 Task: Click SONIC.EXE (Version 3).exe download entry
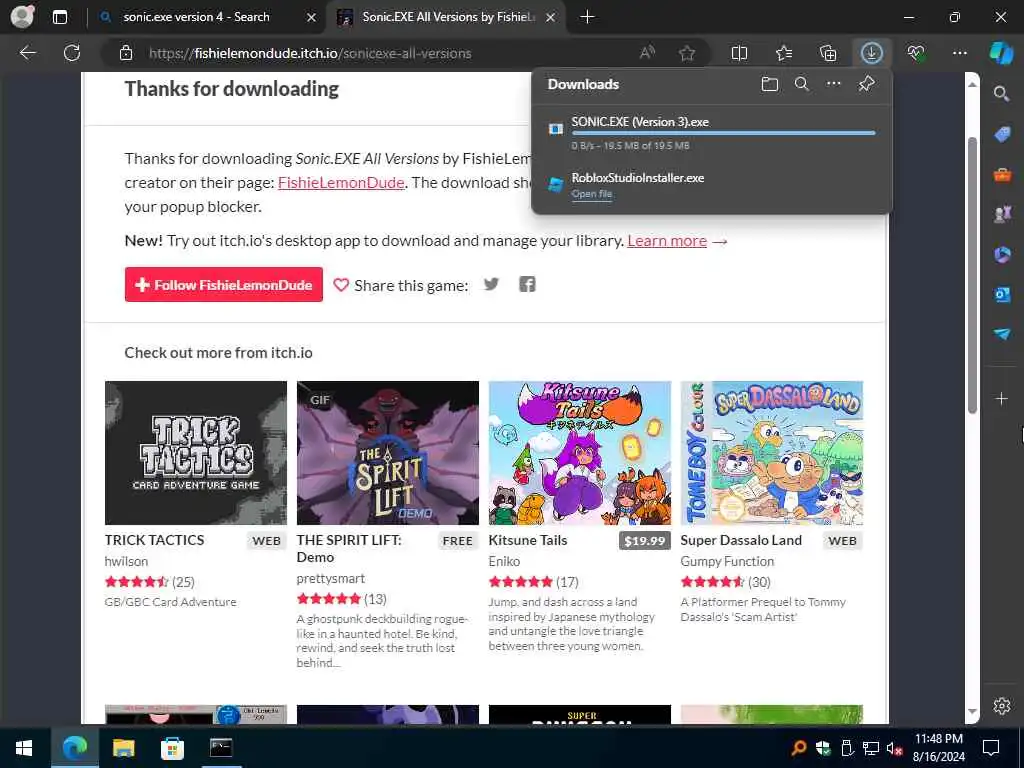712,133
